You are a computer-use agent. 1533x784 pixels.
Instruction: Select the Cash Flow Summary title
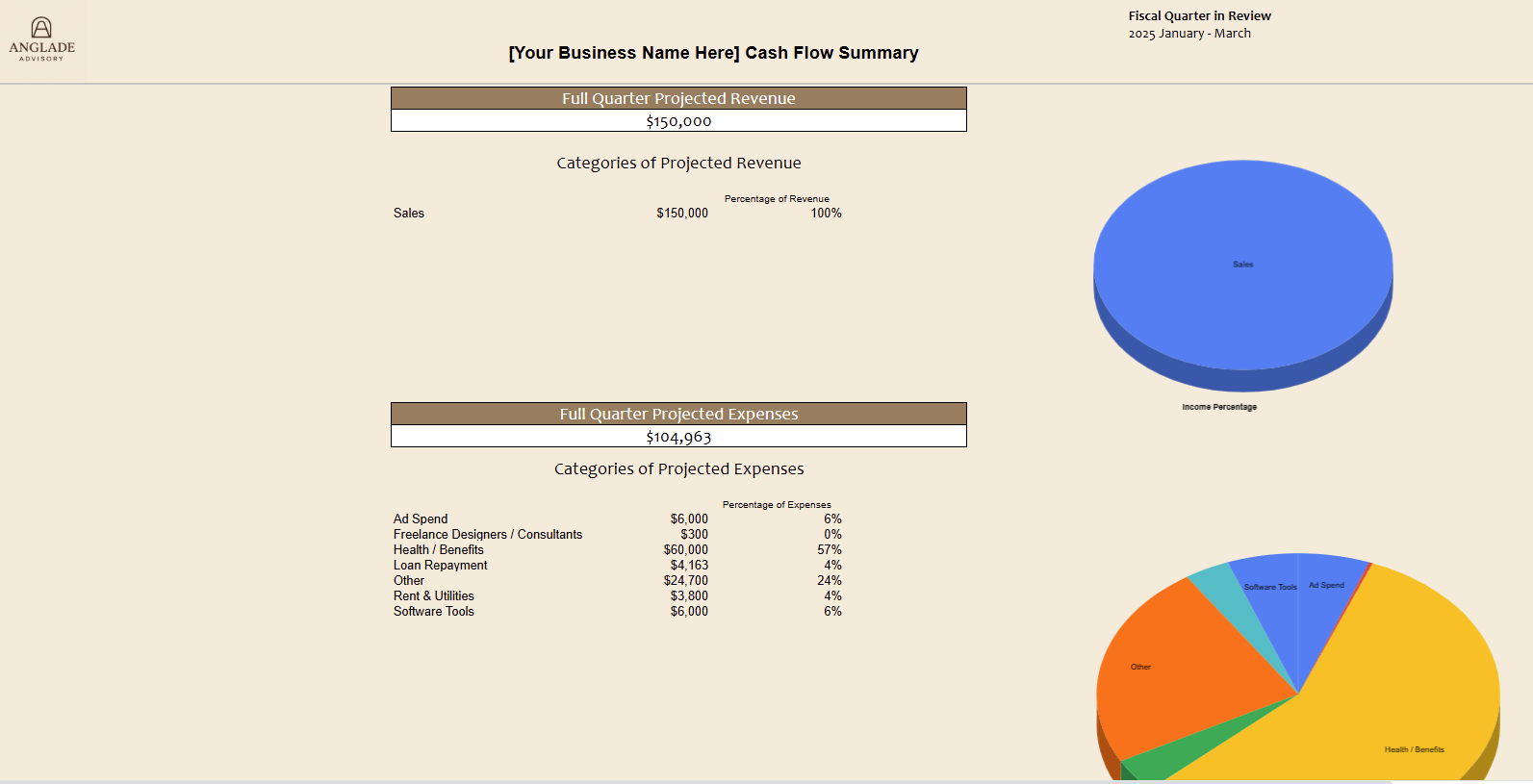tap(713, 53)
